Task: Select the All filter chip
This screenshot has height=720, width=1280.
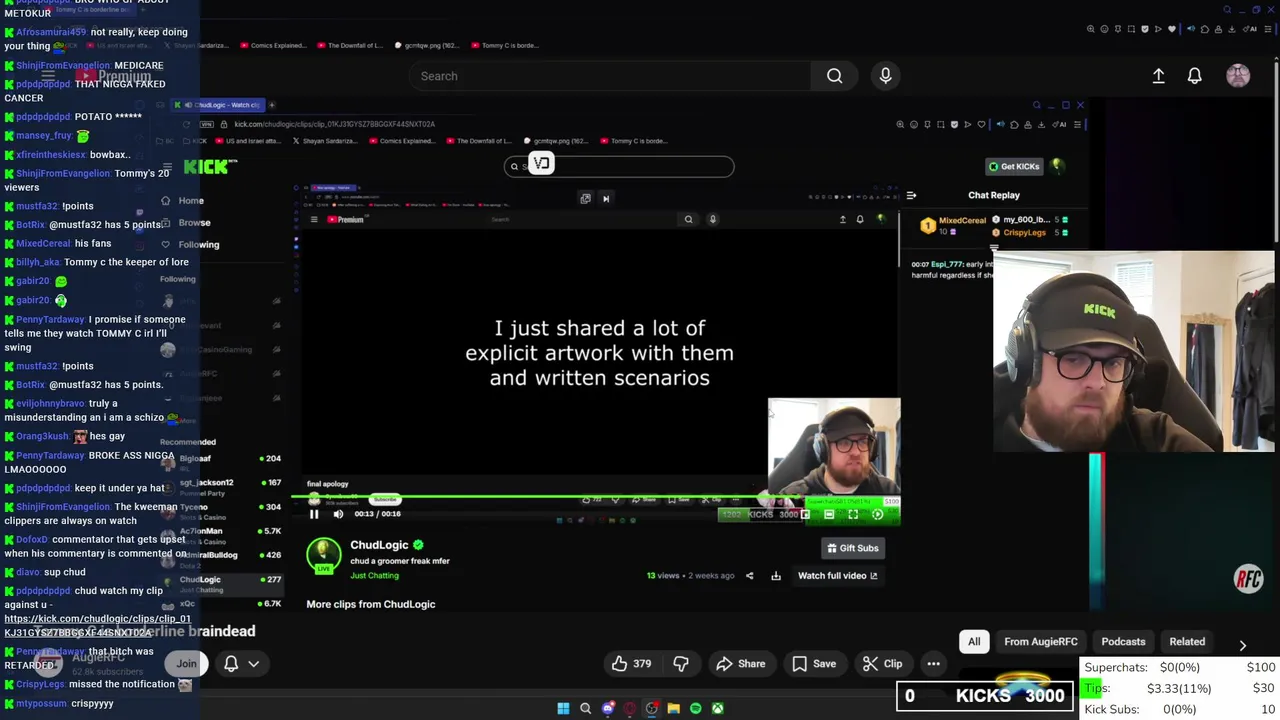Action: (x=974, y=642)
